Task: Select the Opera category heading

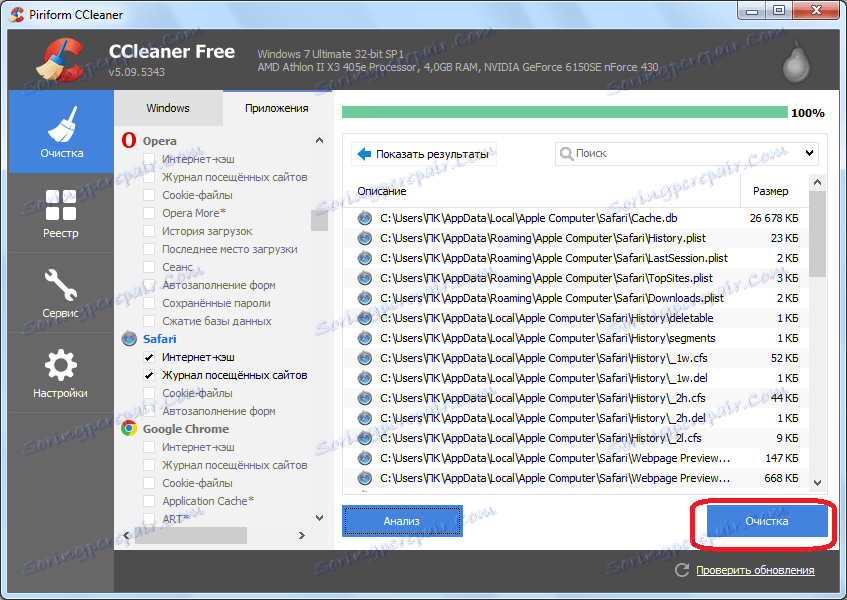Action: (x=159, y=141)
